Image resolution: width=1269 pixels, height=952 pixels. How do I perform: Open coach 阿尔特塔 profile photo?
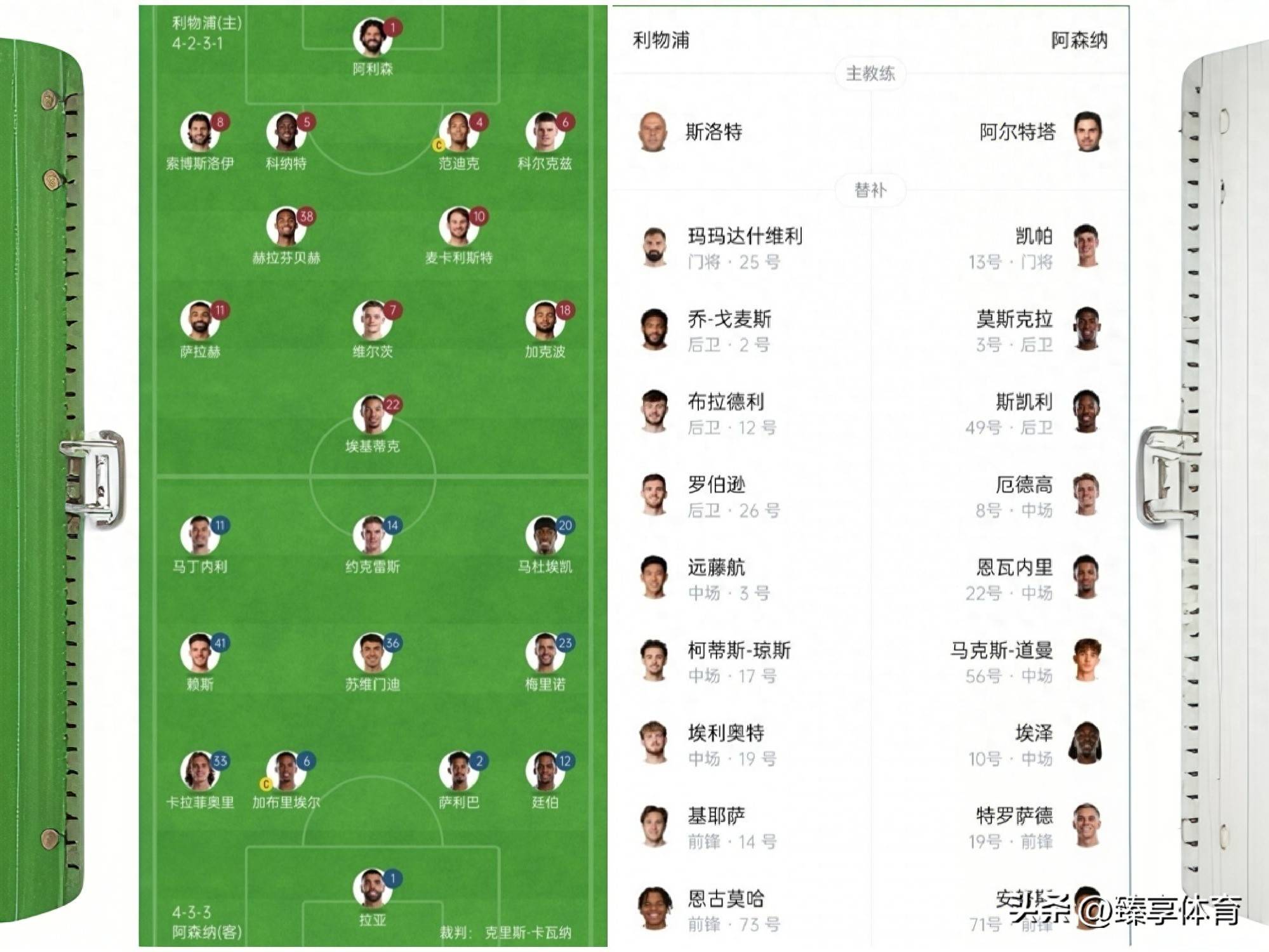click(x=1087, y=132)
